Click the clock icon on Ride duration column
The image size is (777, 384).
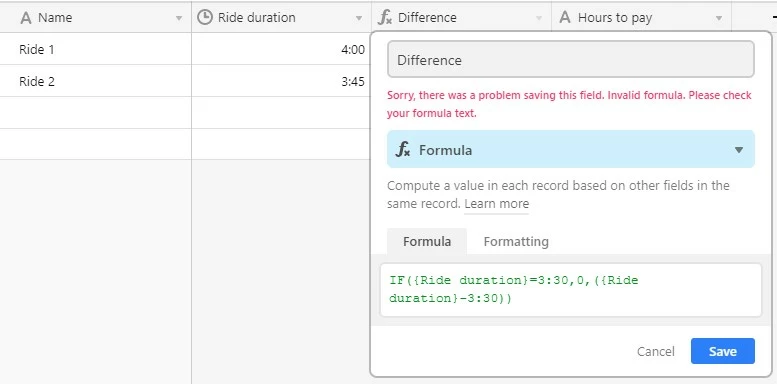[204, 17]
